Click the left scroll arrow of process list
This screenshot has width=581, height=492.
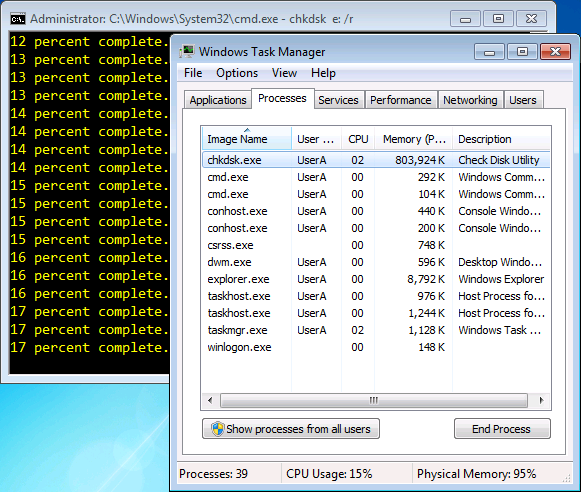click(x=210, y=400)
